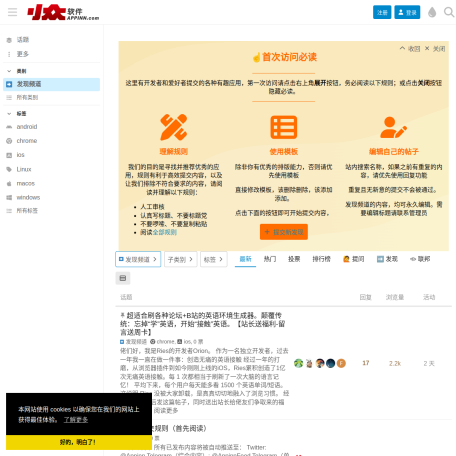Open the 全部规则 link in the banner
The height and width of the screenshot is (456, 456).
tap(165, 232)
